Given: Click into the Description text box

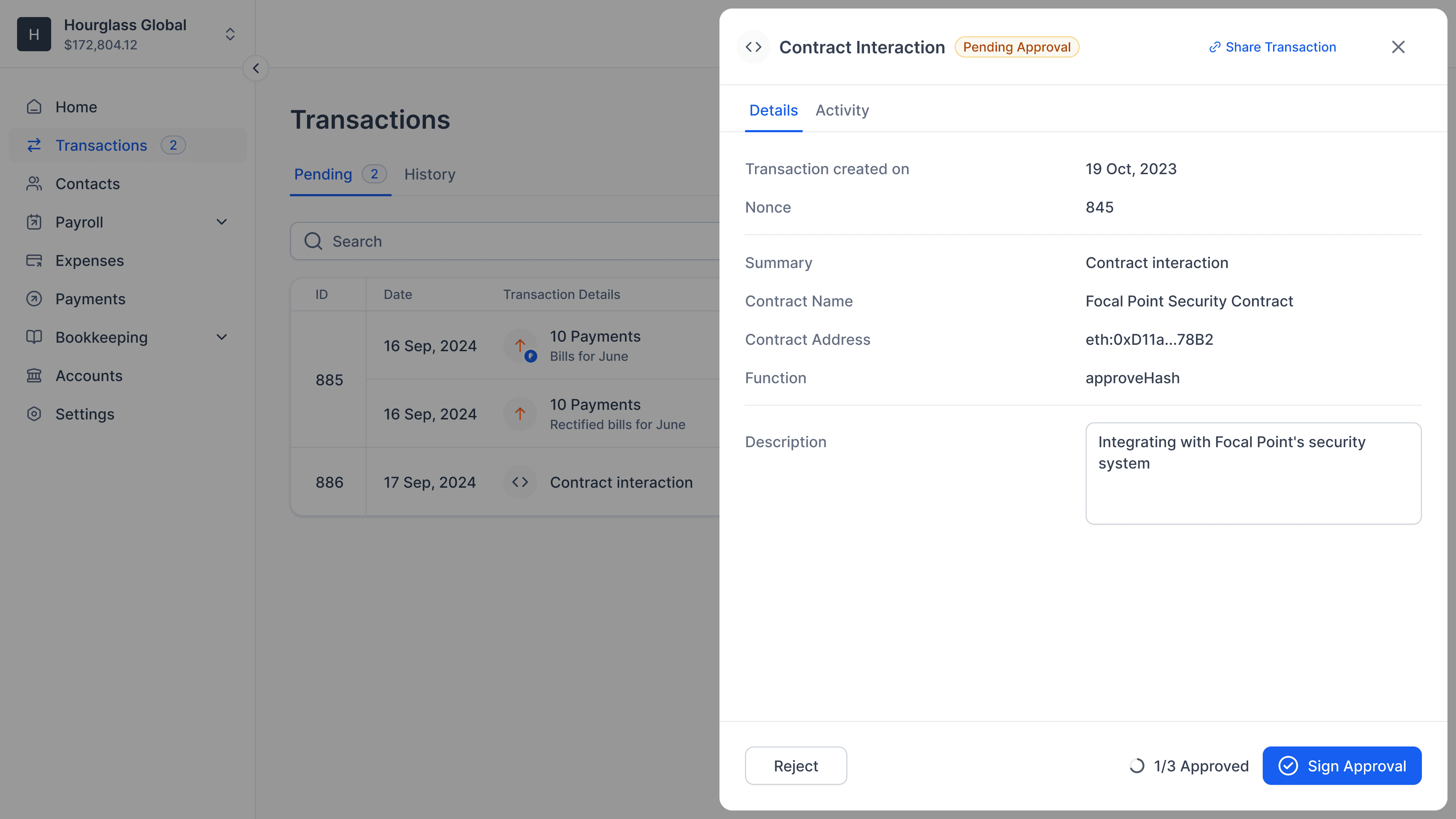Looking at the screenshot, I should (1252, 473).
